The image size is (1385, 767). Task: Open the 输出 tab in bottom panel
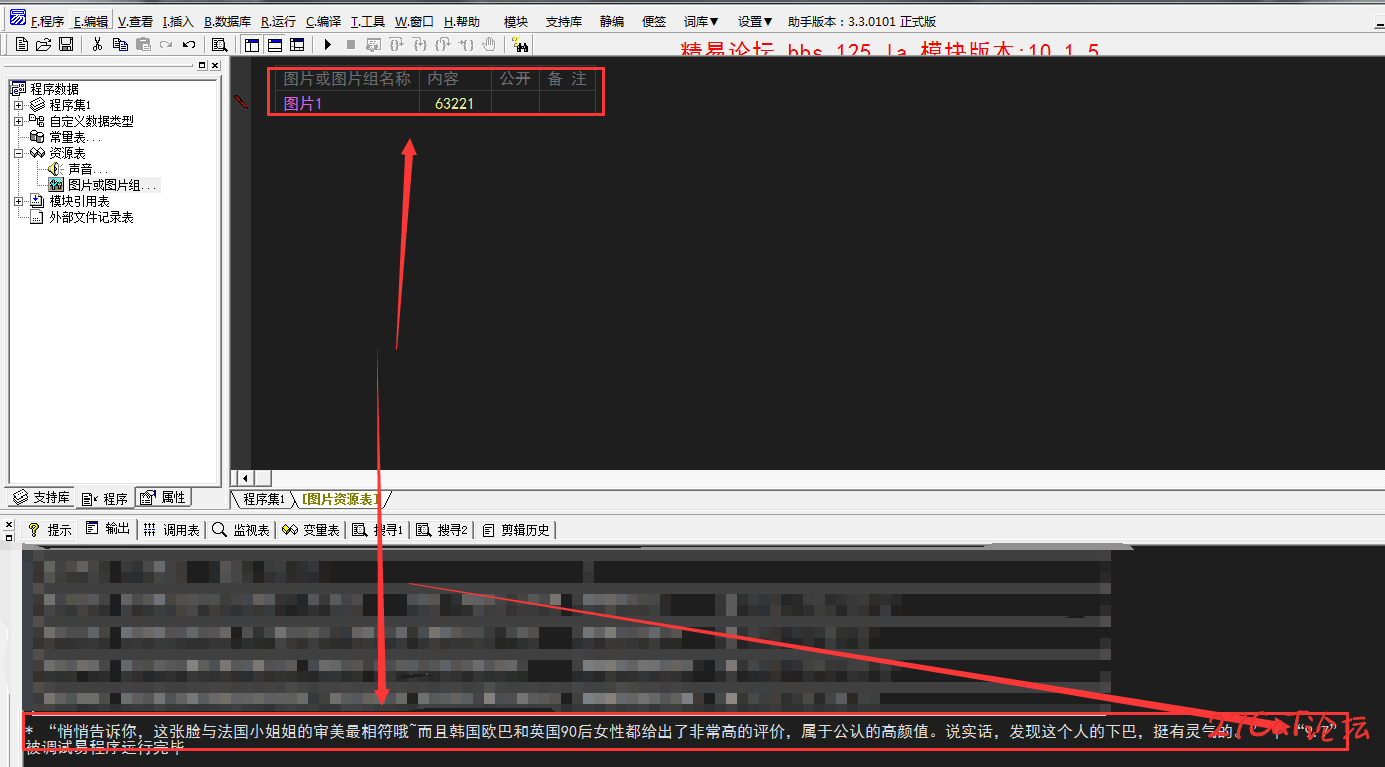tap(108, 529)
